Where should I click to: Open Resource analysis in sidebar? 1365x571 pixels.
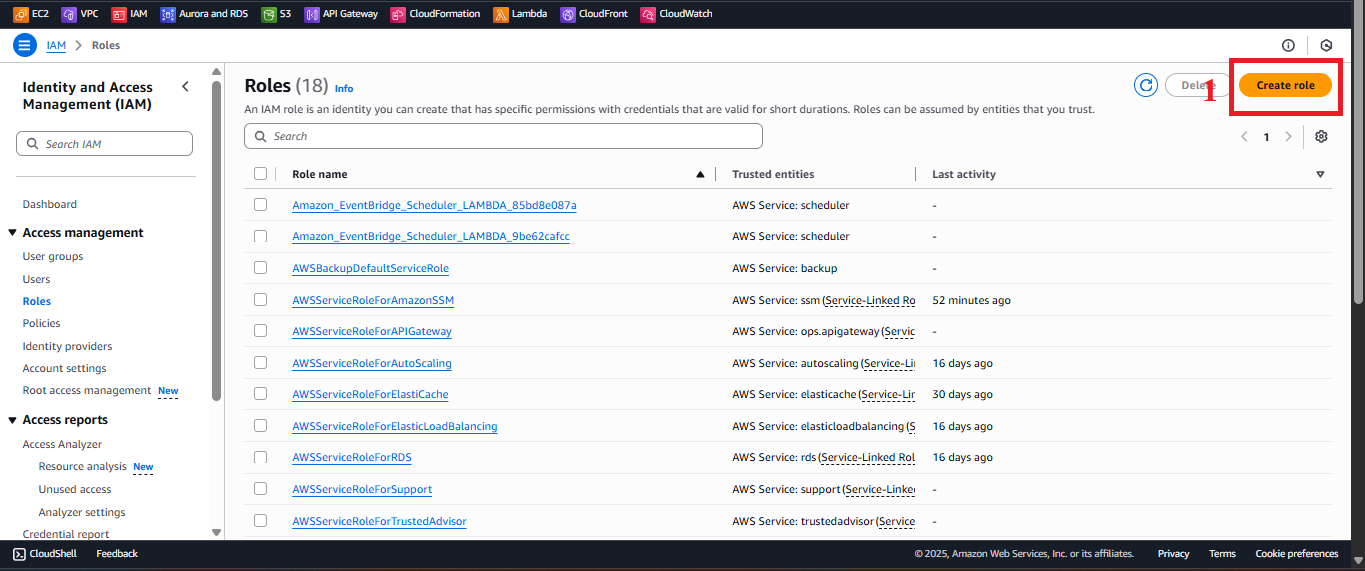83,467
